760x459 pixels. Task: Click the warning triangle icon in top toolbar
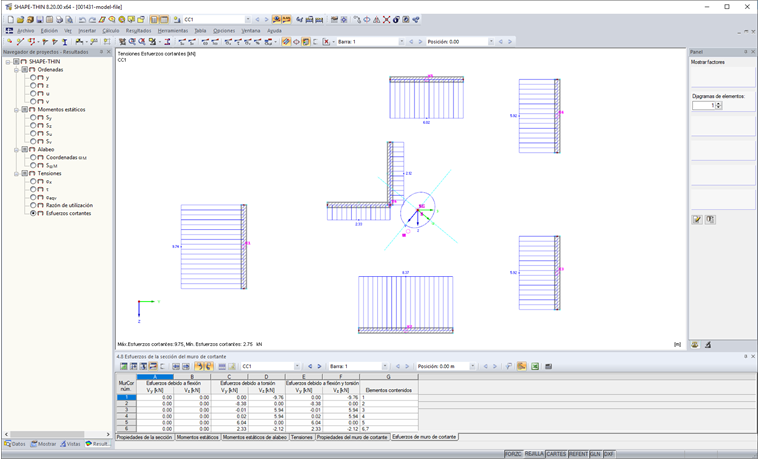pos(377,19)
